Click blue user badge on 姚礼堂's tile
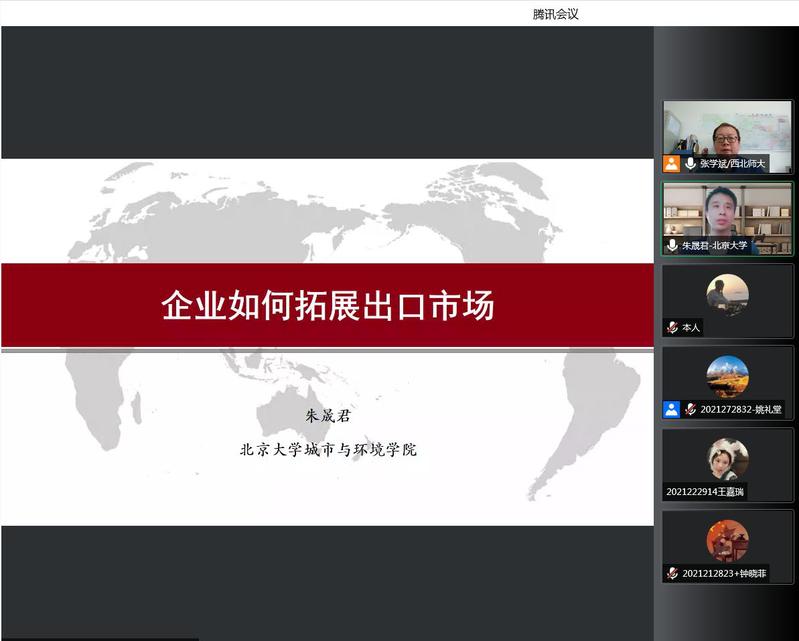This screenshot has width=799, height=641. click(x=672, y=409)
